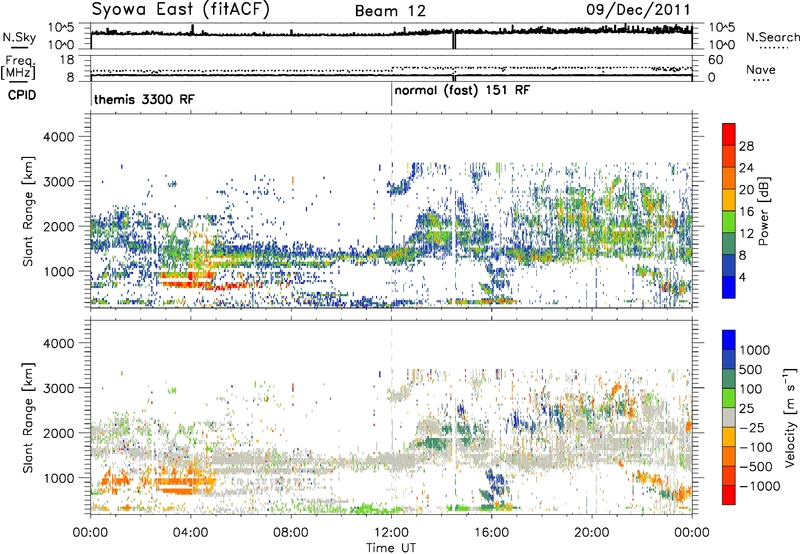Click the 'CPID' row label

pos(22,95)
